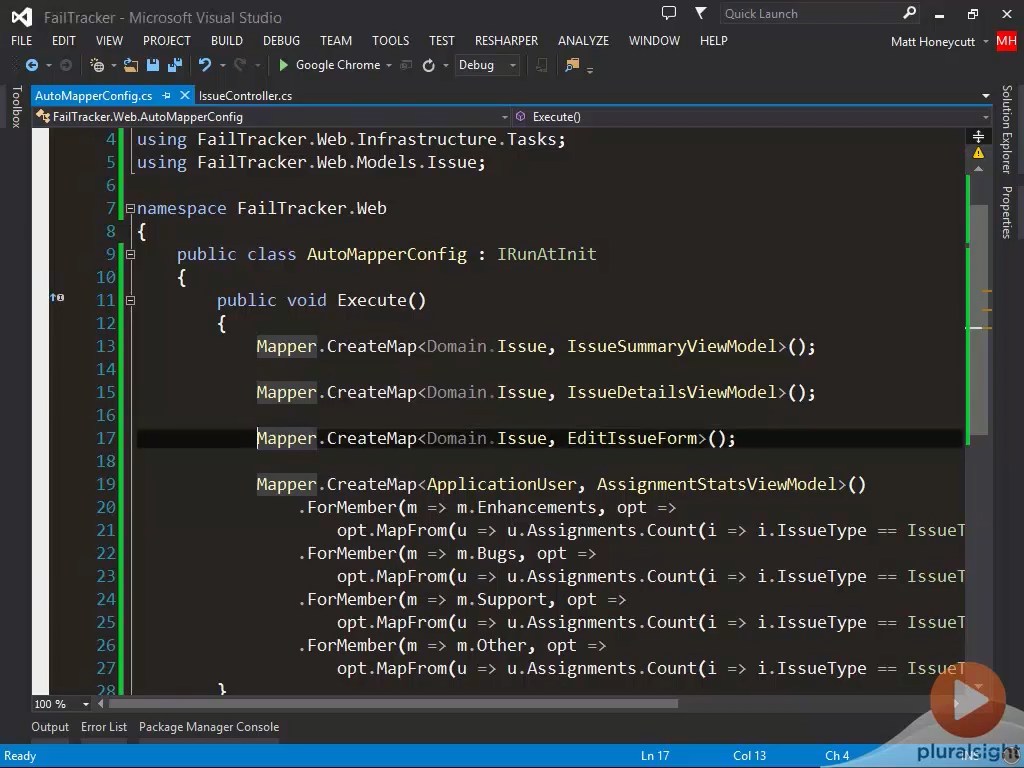This screenshot has height=768, width=1024.
Task: Click the vertical scrollbar thumb
Action: (978, 320)
